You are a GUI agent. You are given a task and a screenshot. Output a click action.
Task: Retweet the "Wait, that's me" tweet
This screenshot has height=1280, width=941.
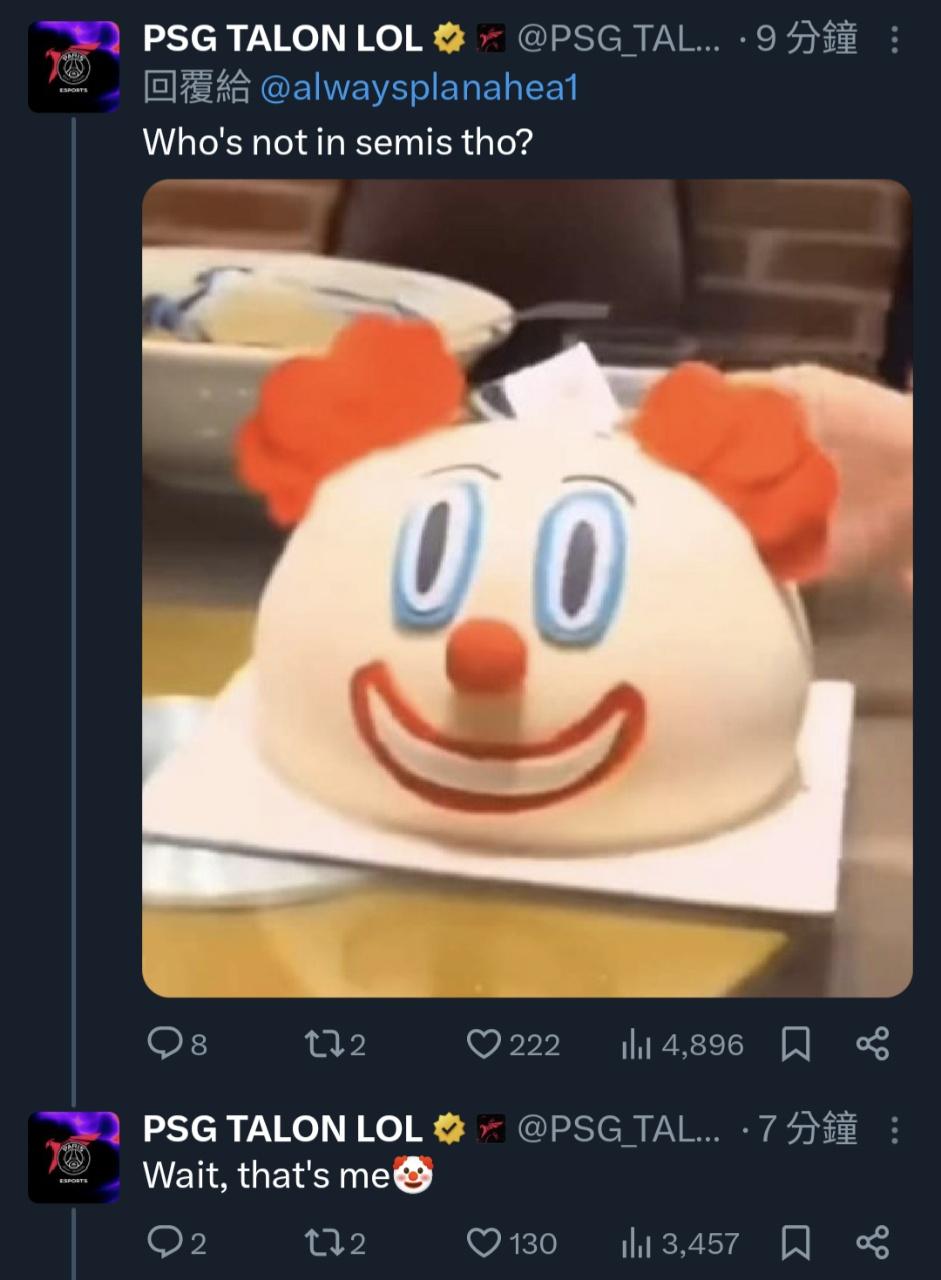321,1243
